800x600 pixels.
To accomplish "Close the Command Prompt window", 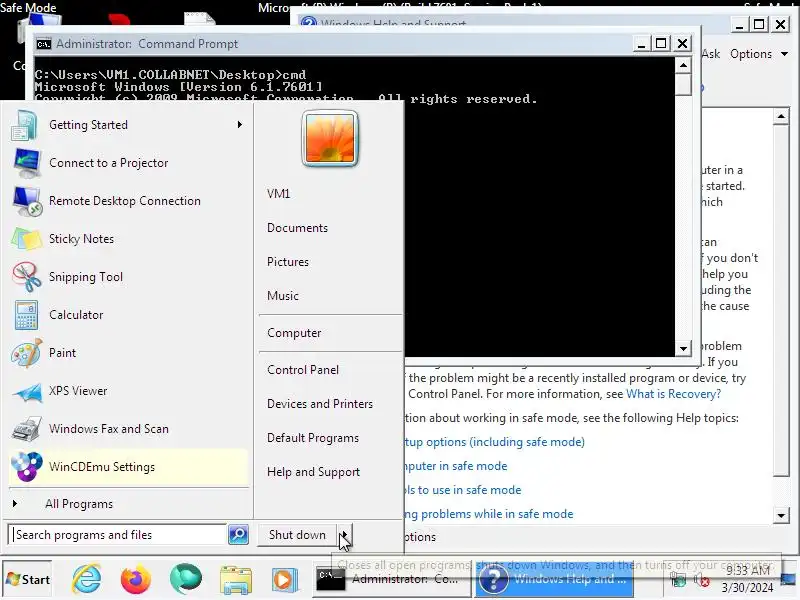I will click(x=683, y=44).
